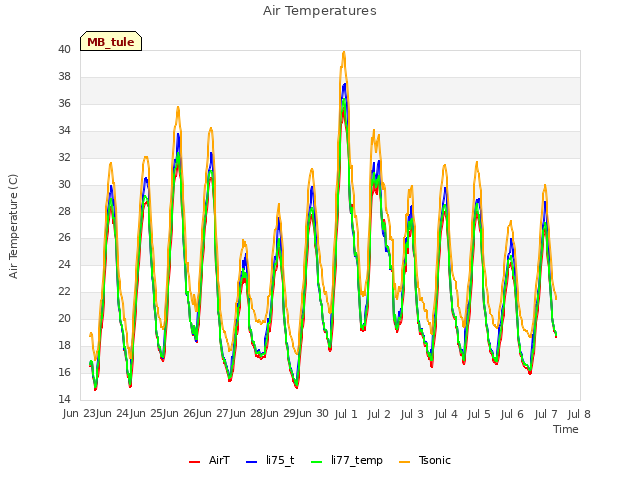The height and width of the screenshot is (480, 640).
Task: Click the Air Temperature (C) axis label
Action: pyautogui.click(x=13, y=227)
